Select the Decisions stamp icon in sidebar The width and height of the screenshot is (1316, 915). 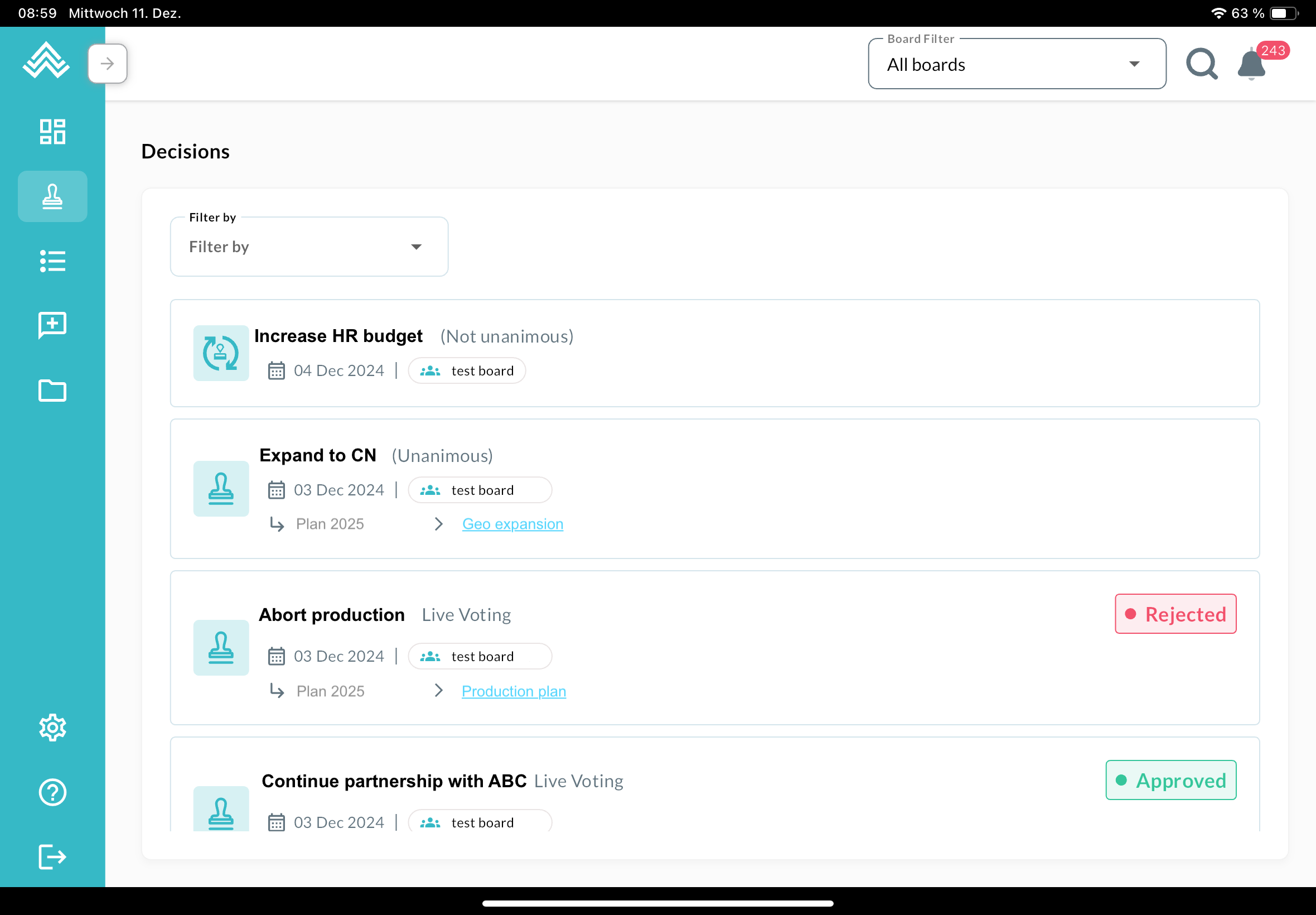point(52,196)
